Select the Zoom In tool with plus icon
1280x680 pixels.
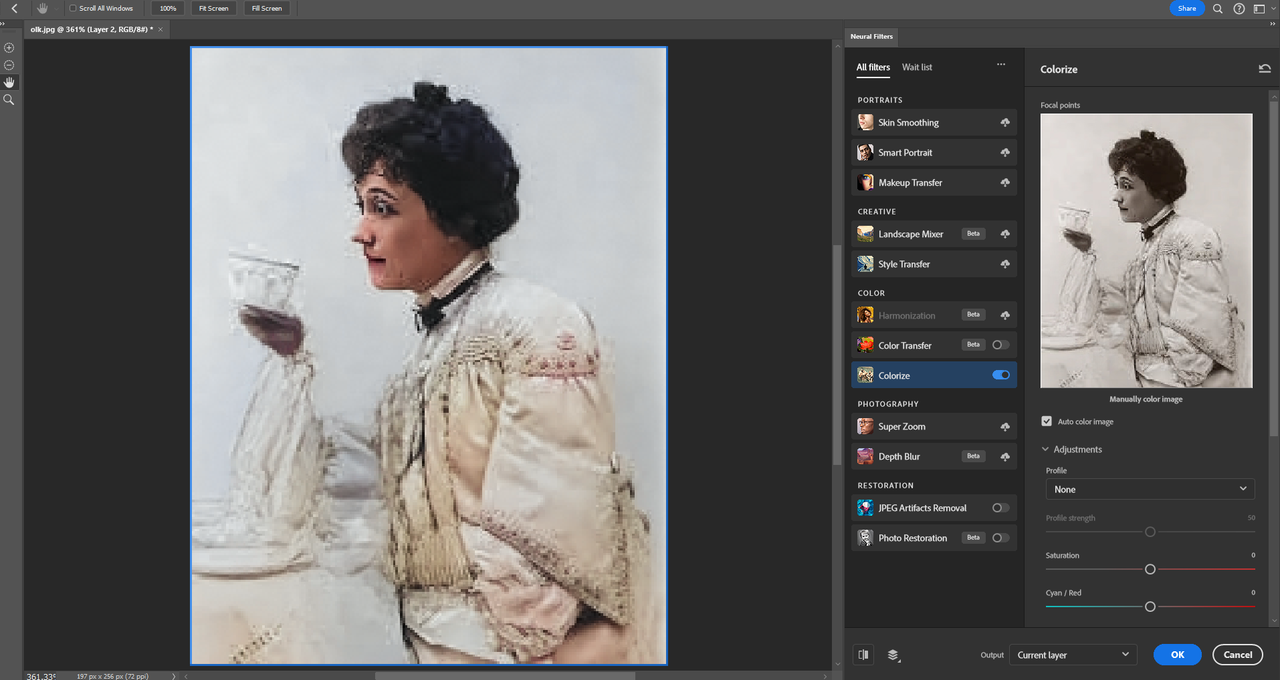click(9, 48)
